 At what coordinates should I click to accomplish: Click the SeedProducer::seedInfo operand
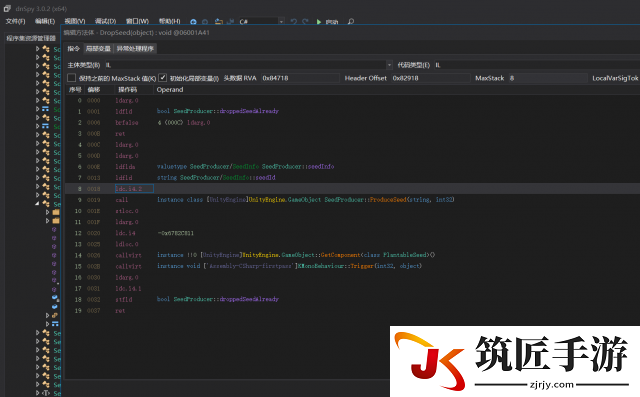click(246, 166)
